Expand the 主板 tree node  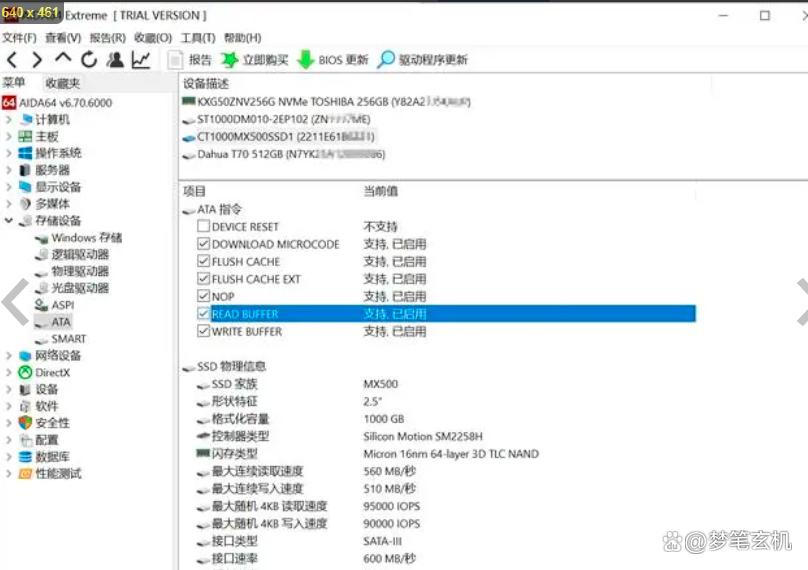pyautogui.click(x=8, y=137)
